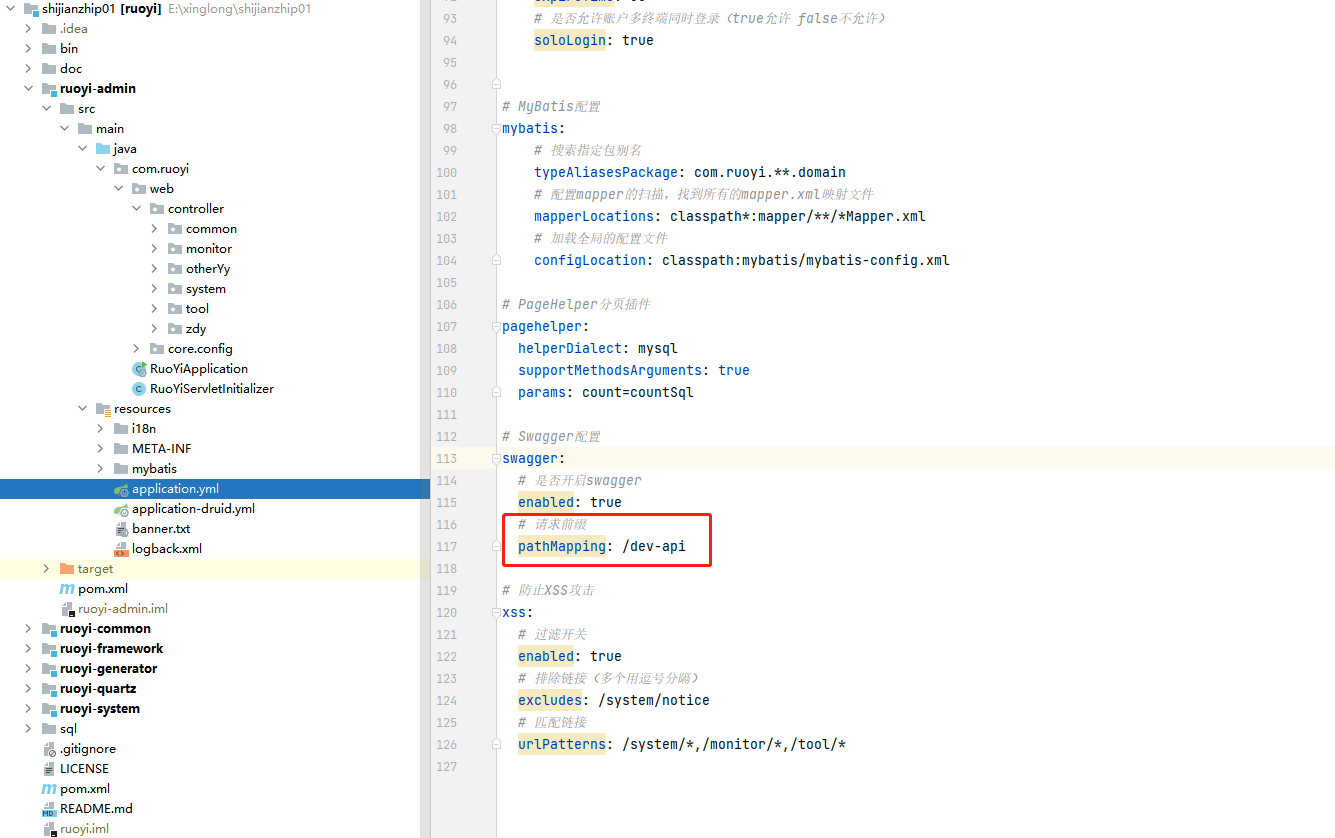Image resolution: width=1335 pixels, height=838 pixels.
Task: Select the mybatis resources folder in tree
Action: tap(154, 469)
